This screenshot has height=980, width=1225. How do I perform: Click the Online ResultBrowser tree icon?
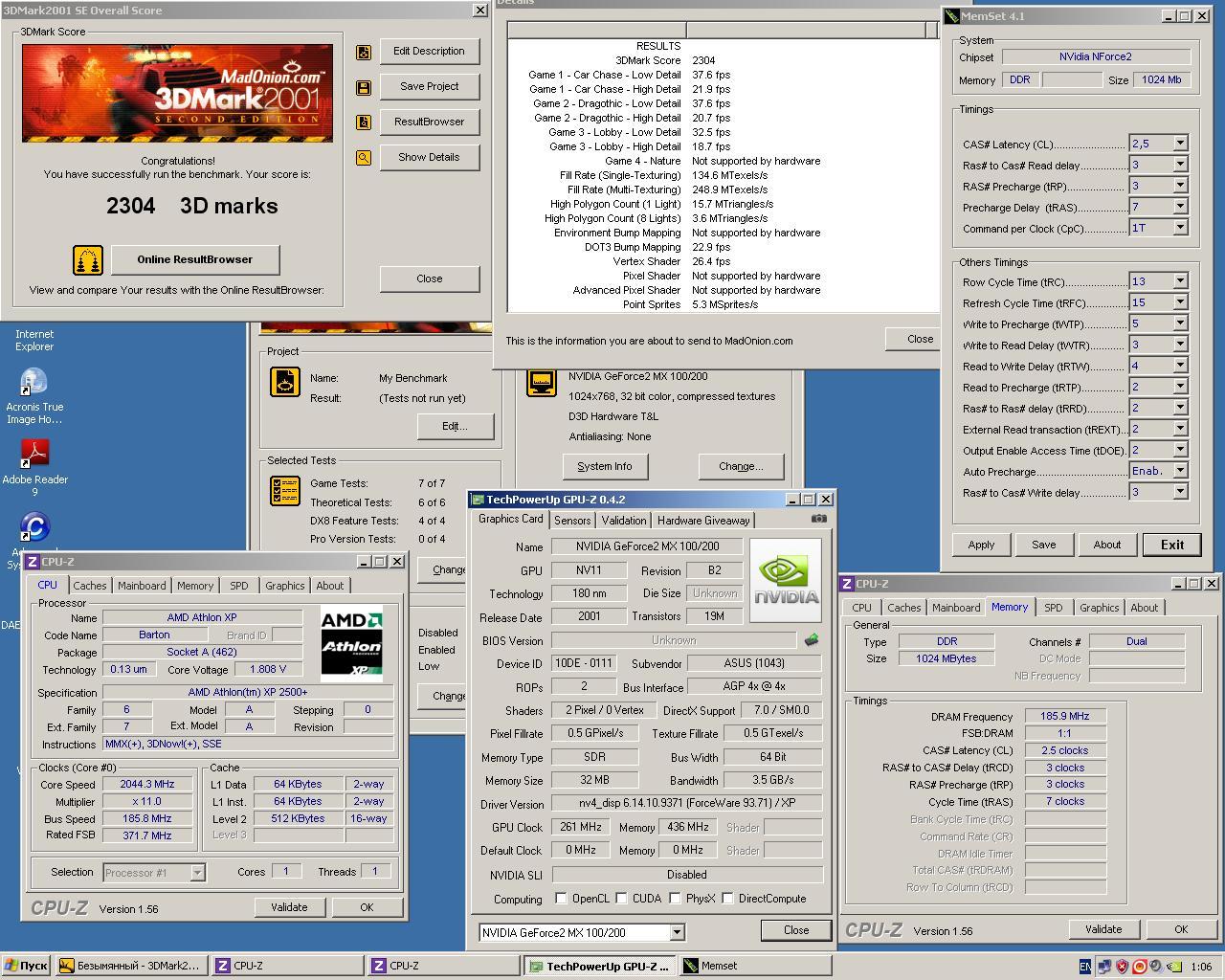click(87, 260)
